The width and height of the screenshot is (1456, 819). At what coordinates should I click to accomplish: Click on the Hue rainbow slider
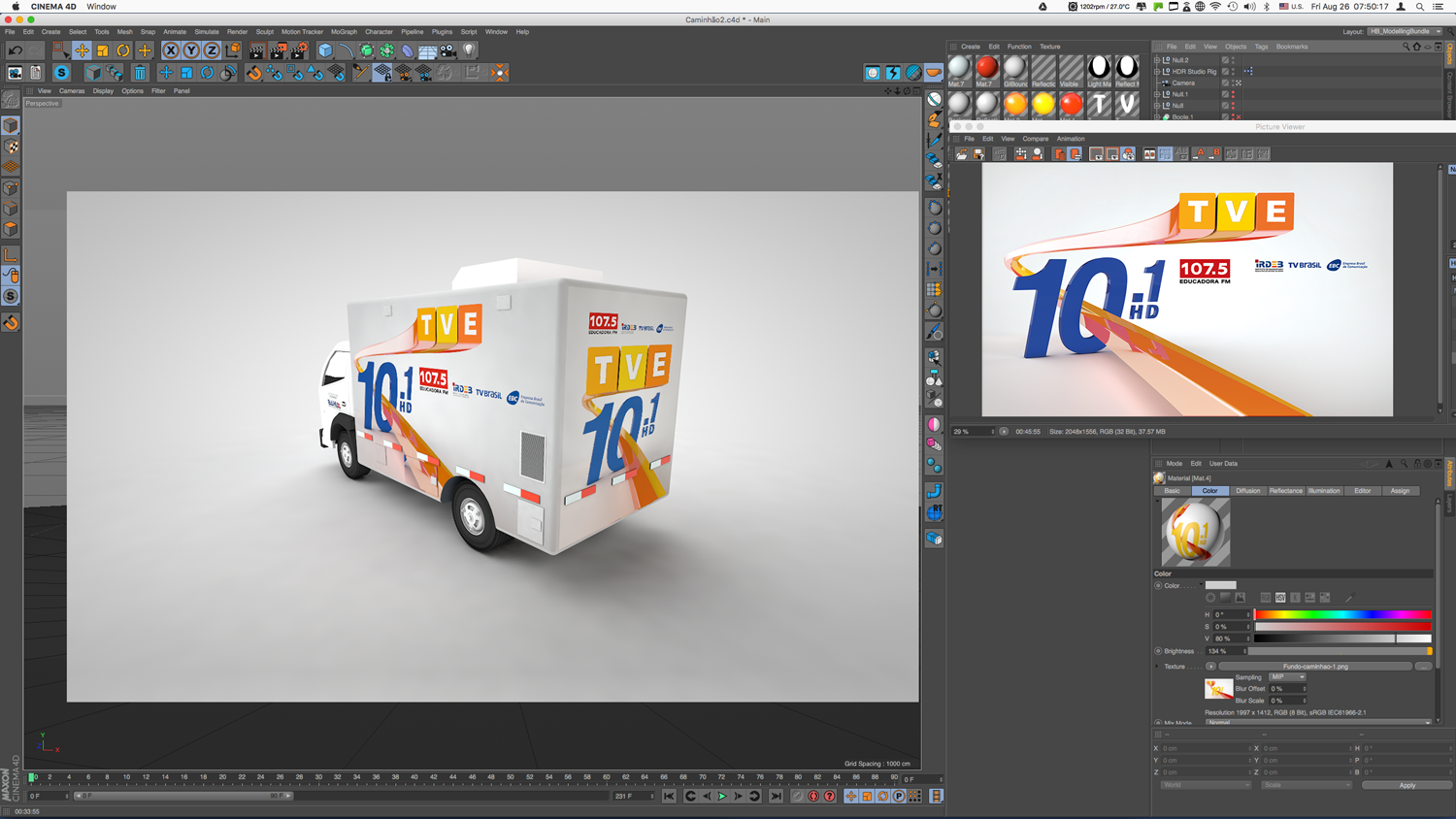(1342, 615)
